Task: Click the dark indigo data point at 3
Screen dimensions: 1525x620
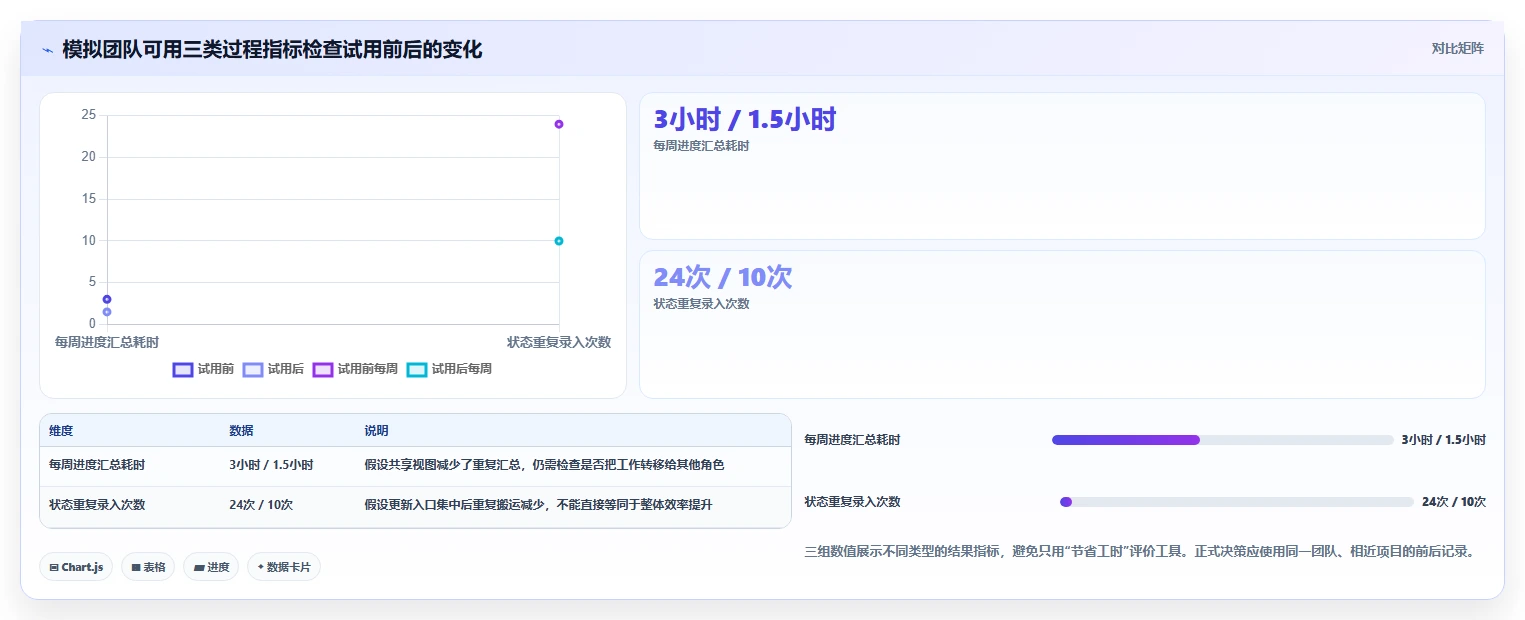Action: click(x=107, y=299)
